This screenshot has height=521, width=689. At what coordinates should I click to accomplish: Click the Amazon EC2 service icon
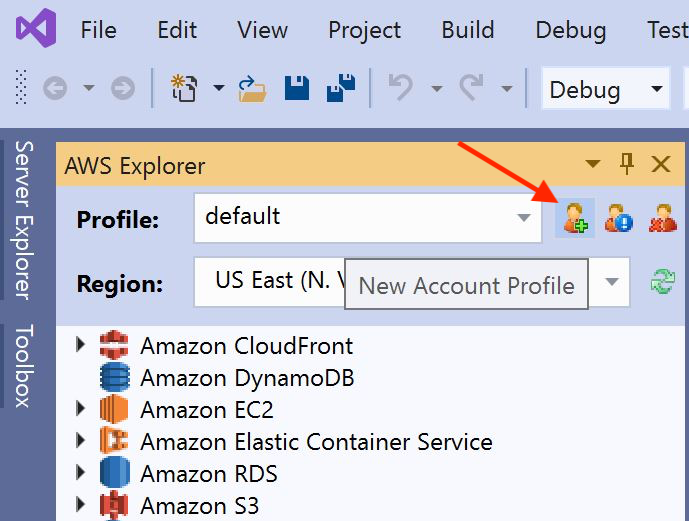pos(114,409)
